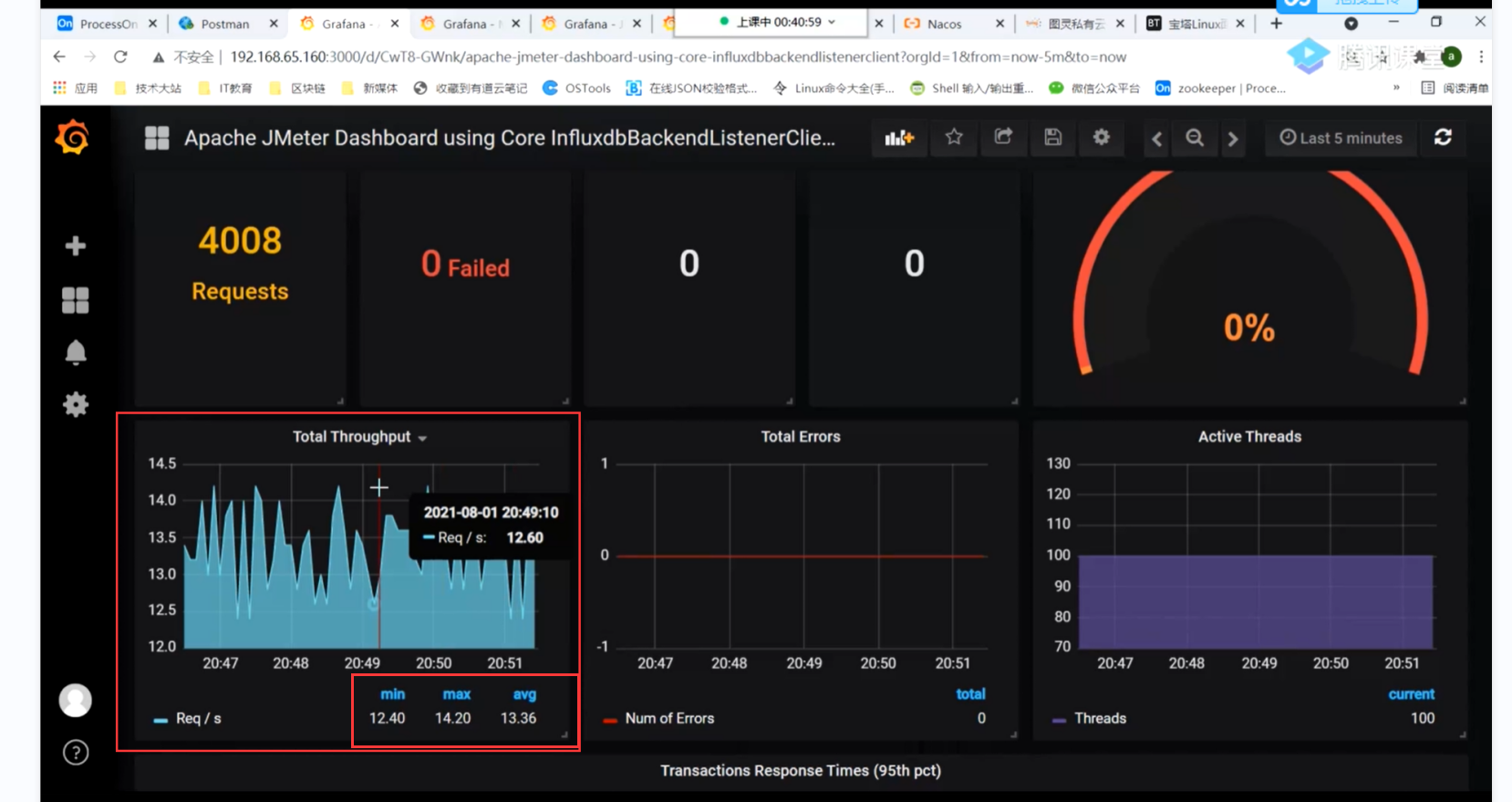Open the 微信公众平台 bookmark
Screen dimensions: 1512x802
1094,89
